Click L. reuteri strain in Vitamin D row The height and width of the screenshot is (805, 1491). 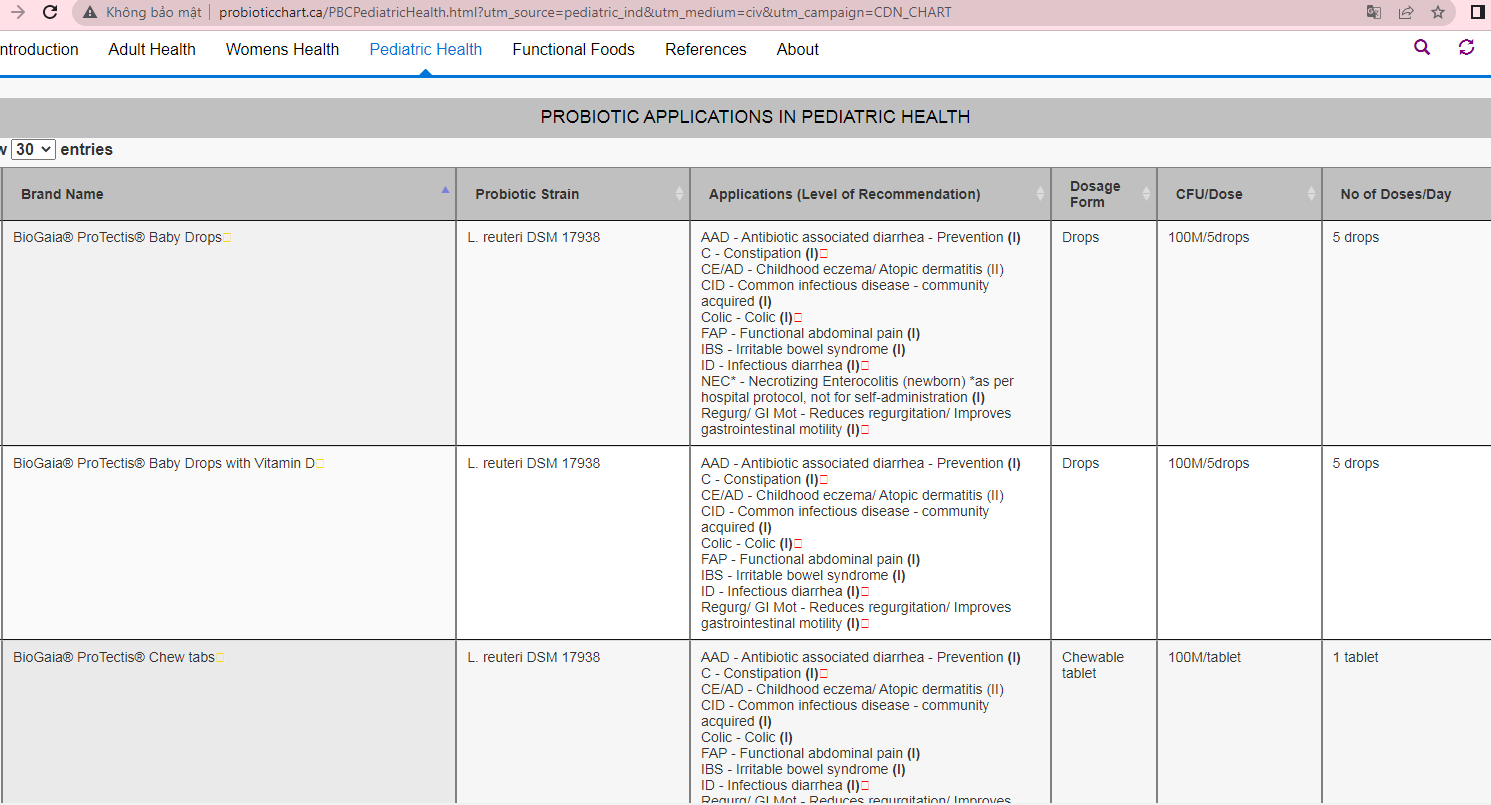point(534,463)
